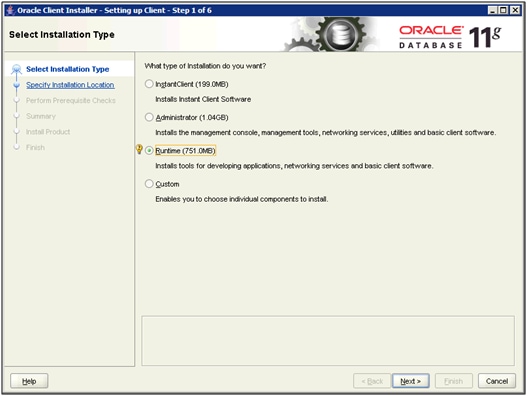528x396 pixels.
Task: Click the Next > button
Action: click(x=410, y=381)
